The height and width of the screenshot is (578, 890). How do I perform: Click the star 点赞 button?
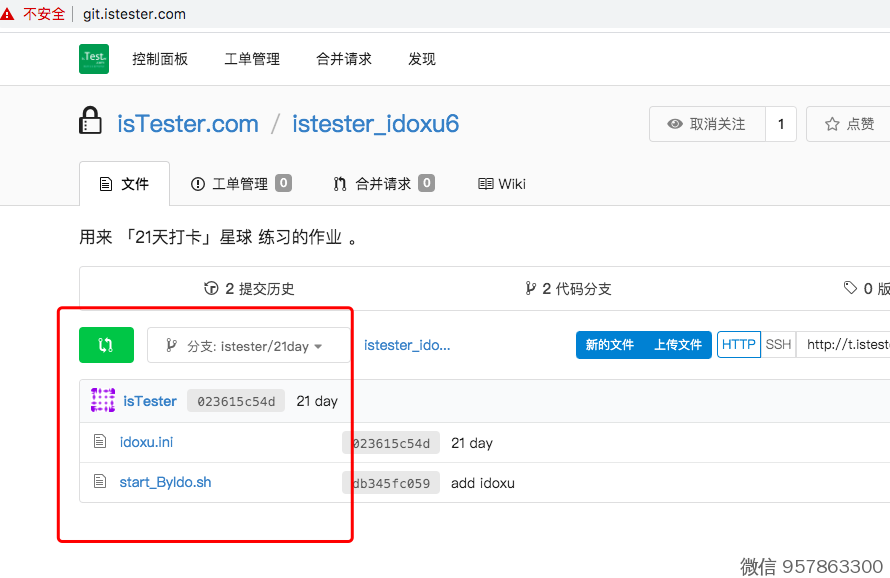pyautogui.click(x=848, y=124)
